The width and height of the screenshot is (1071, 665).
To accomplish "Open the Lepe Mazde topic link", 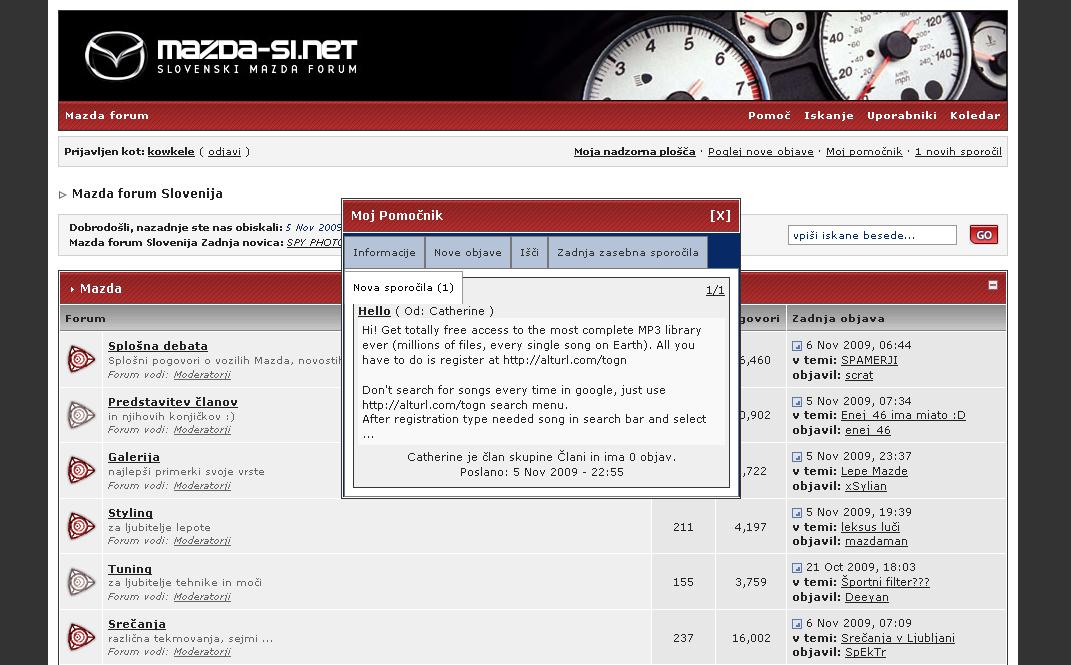I will pyautogui.click(x=874, y=471).
